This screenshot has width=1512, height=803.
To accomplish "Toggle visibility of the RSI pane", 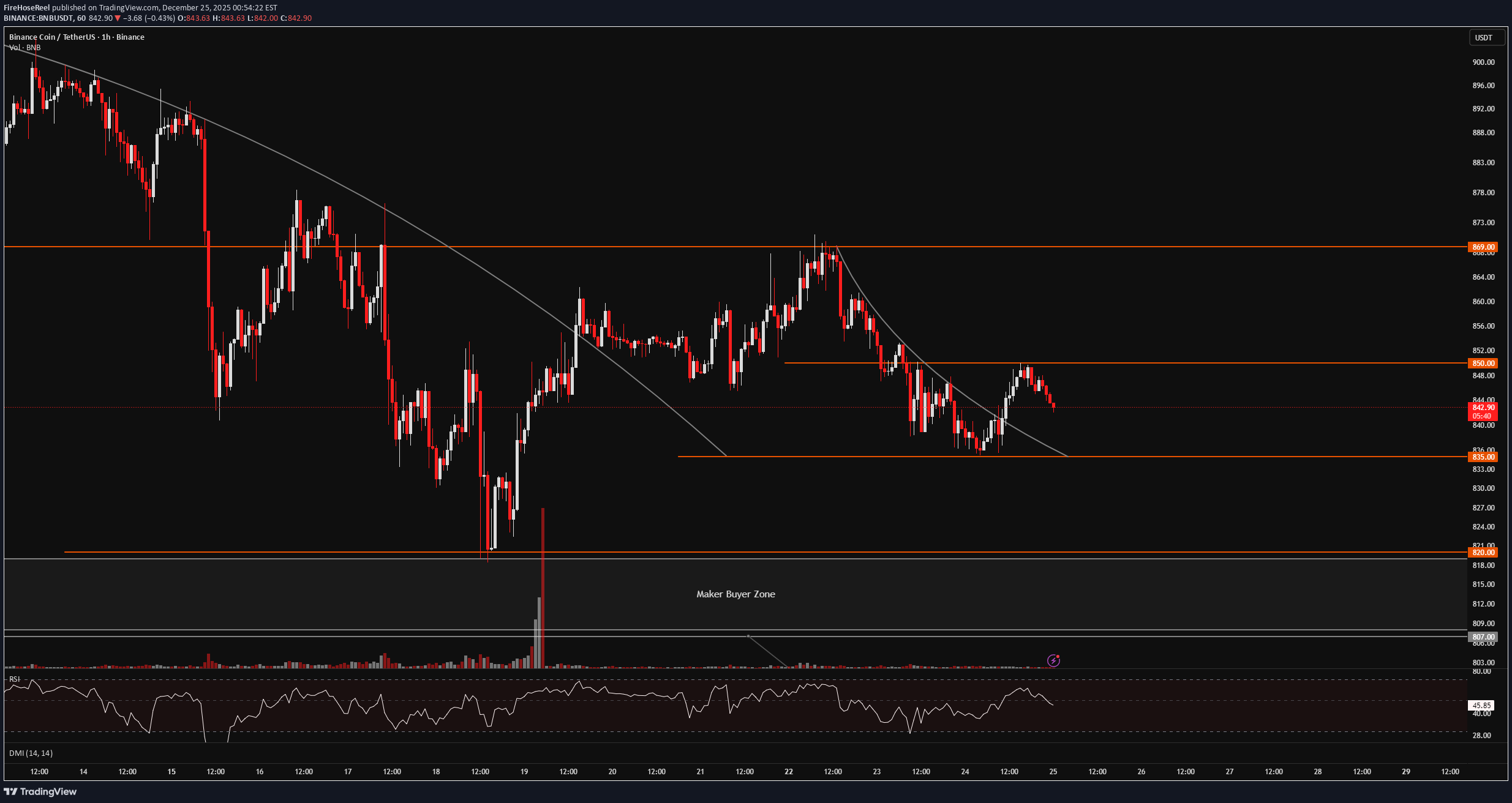I will (15, 679).
